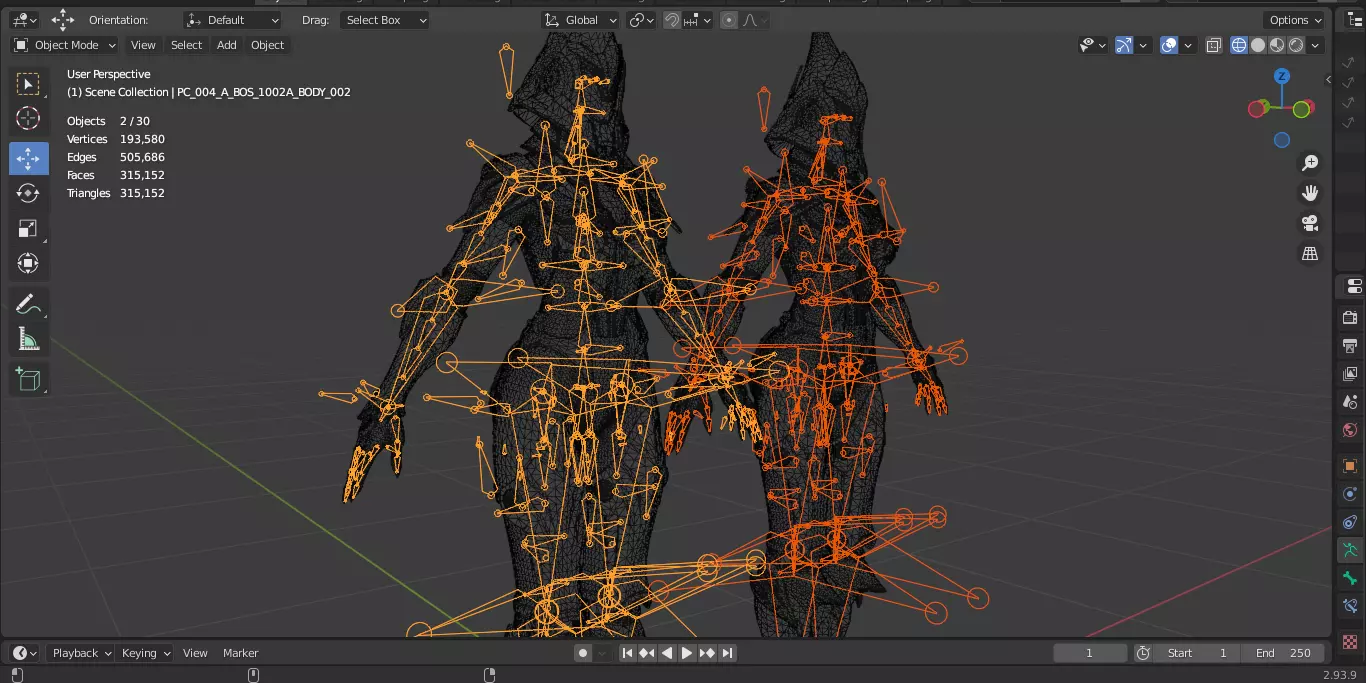This screenshot has height=683, width=1366.
Task: Open the Bone properties tab
Action: pyautogui.click(x=1350, y=578)
